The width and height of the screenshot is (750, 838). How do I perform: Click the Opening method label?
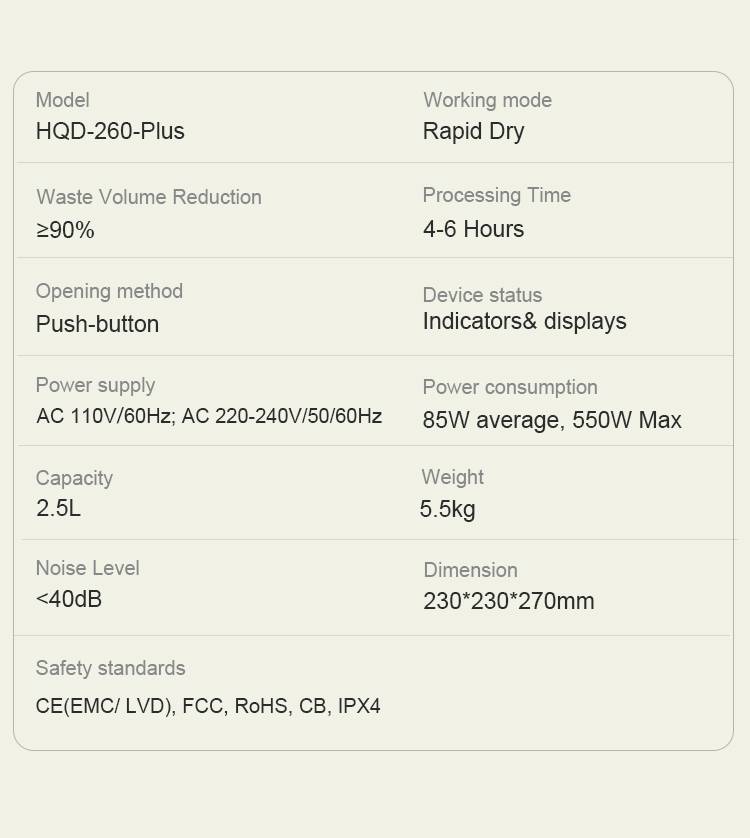109,291
